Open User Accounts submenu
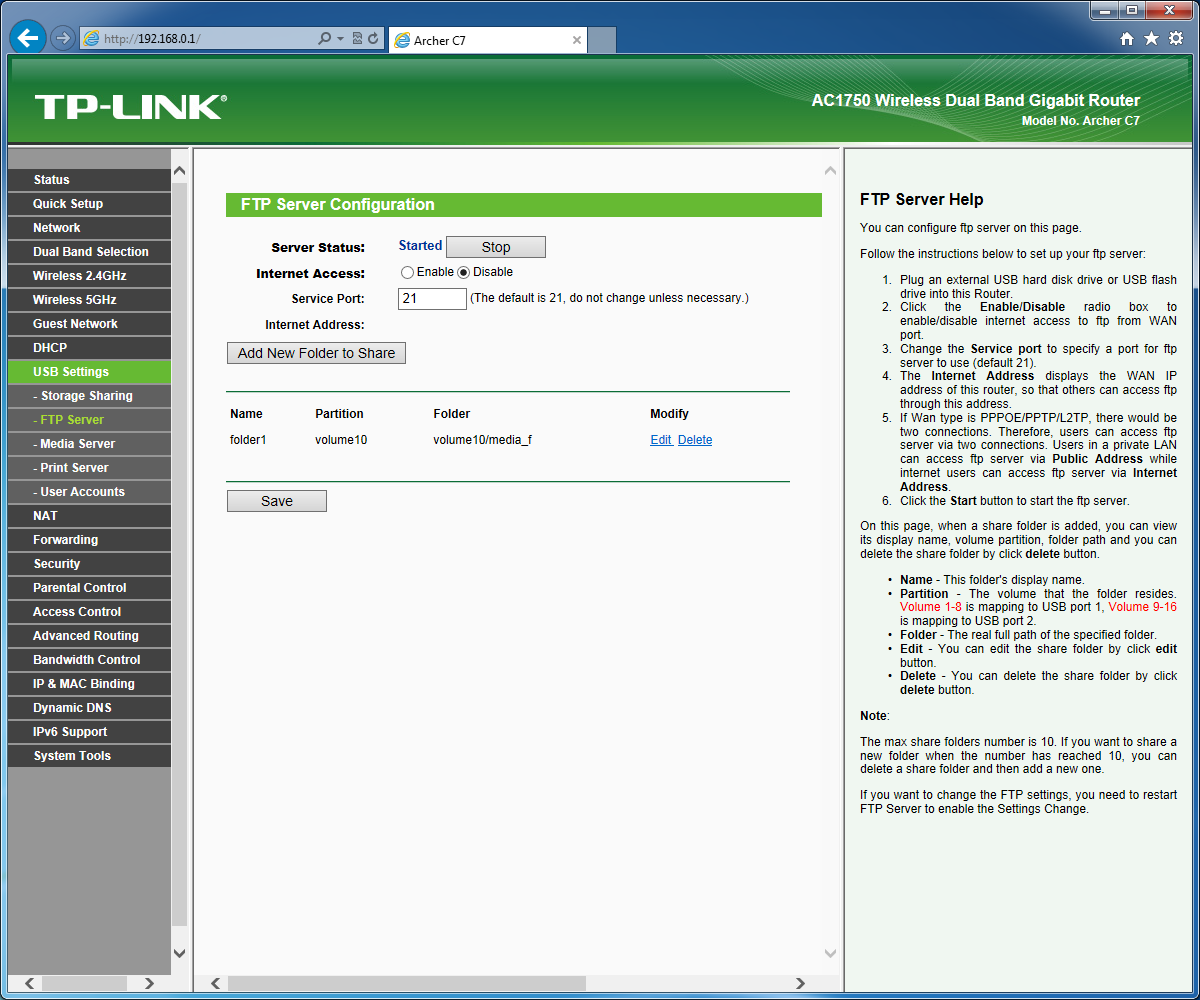Screen dimensions: 1200x1000 89,492
